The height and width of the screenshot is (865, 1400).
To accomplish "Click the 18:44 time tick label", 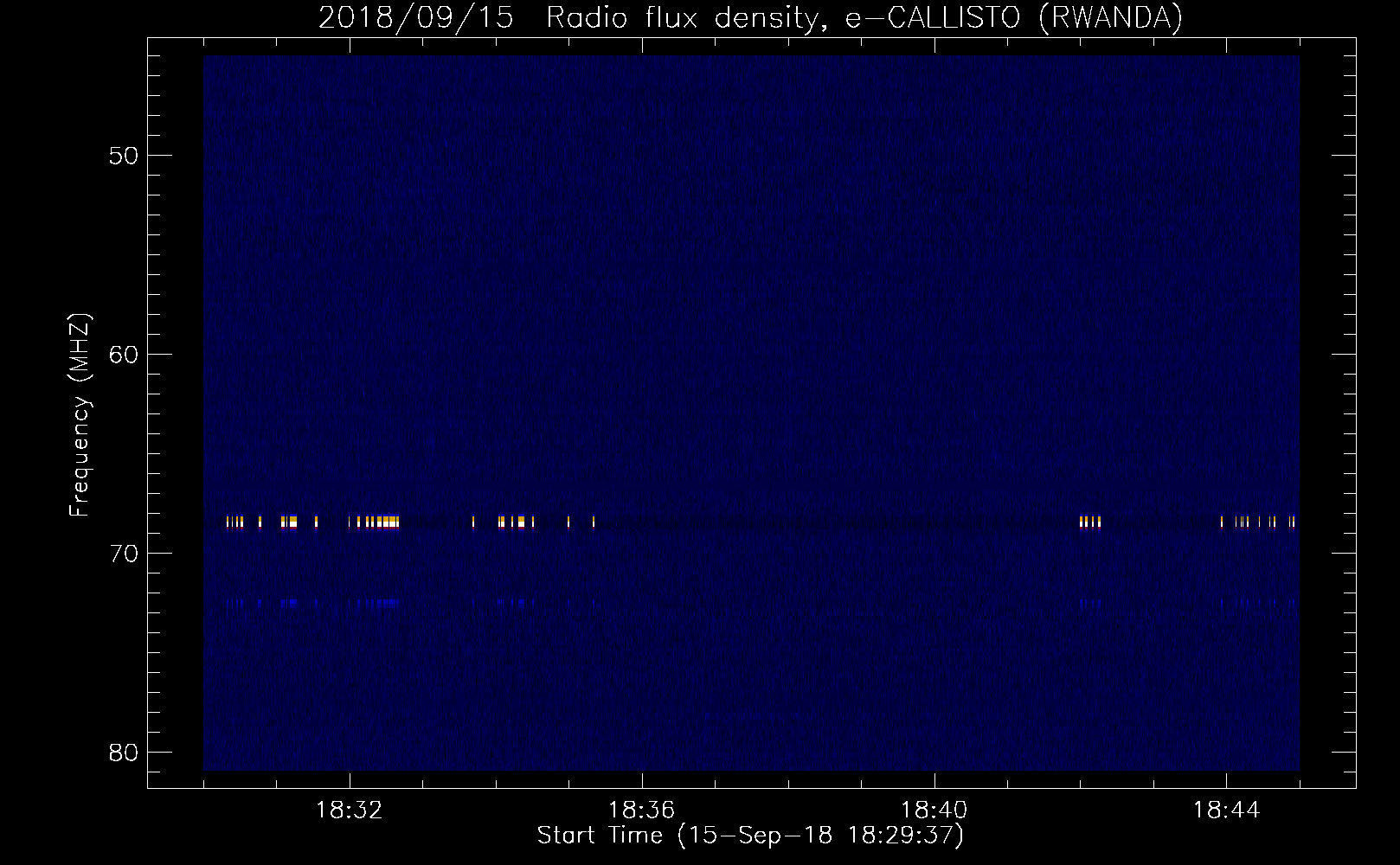I will click(x=1226, y=811).
